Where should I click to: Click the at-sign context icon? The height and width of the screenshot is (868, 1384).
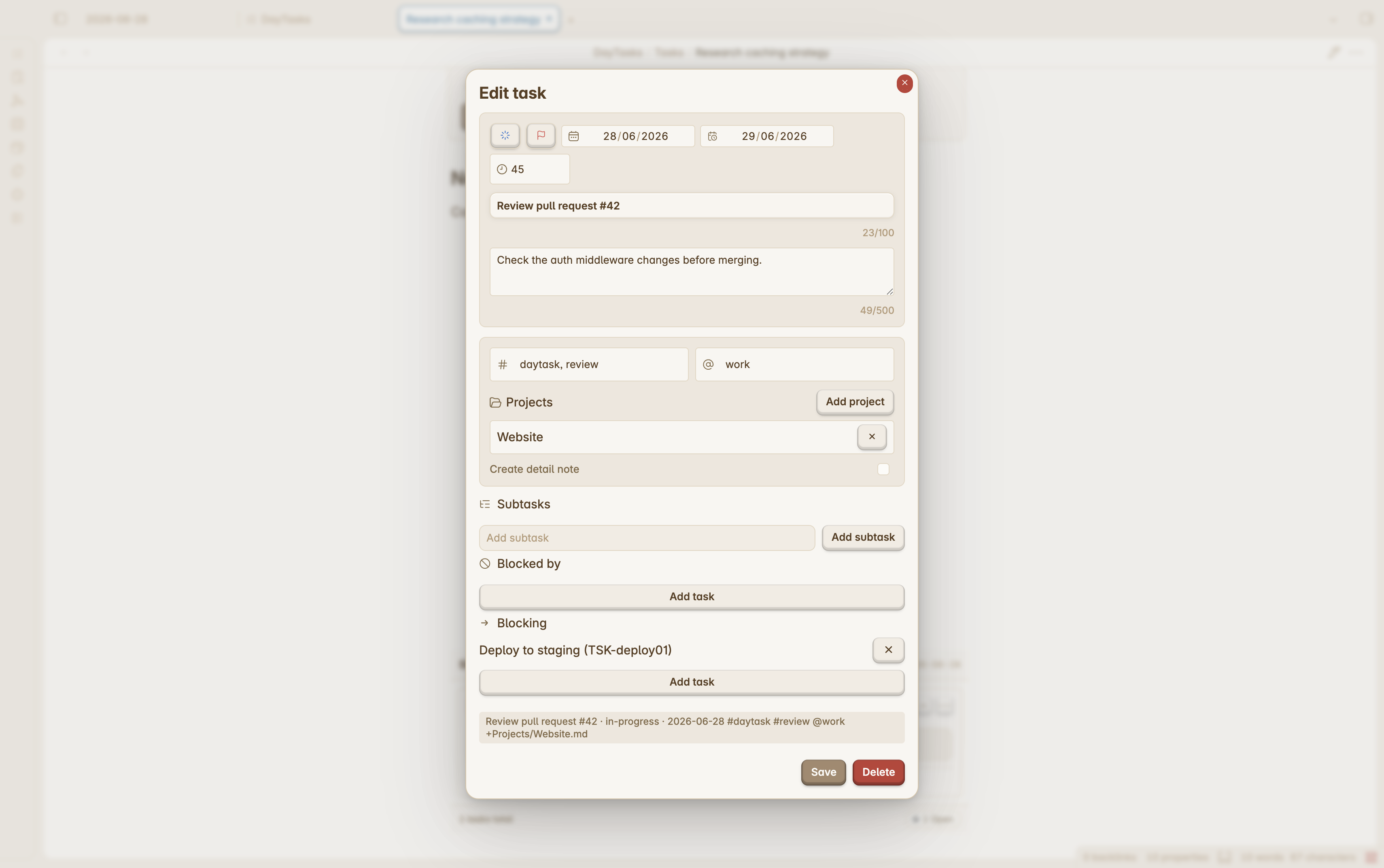point(708,364)
